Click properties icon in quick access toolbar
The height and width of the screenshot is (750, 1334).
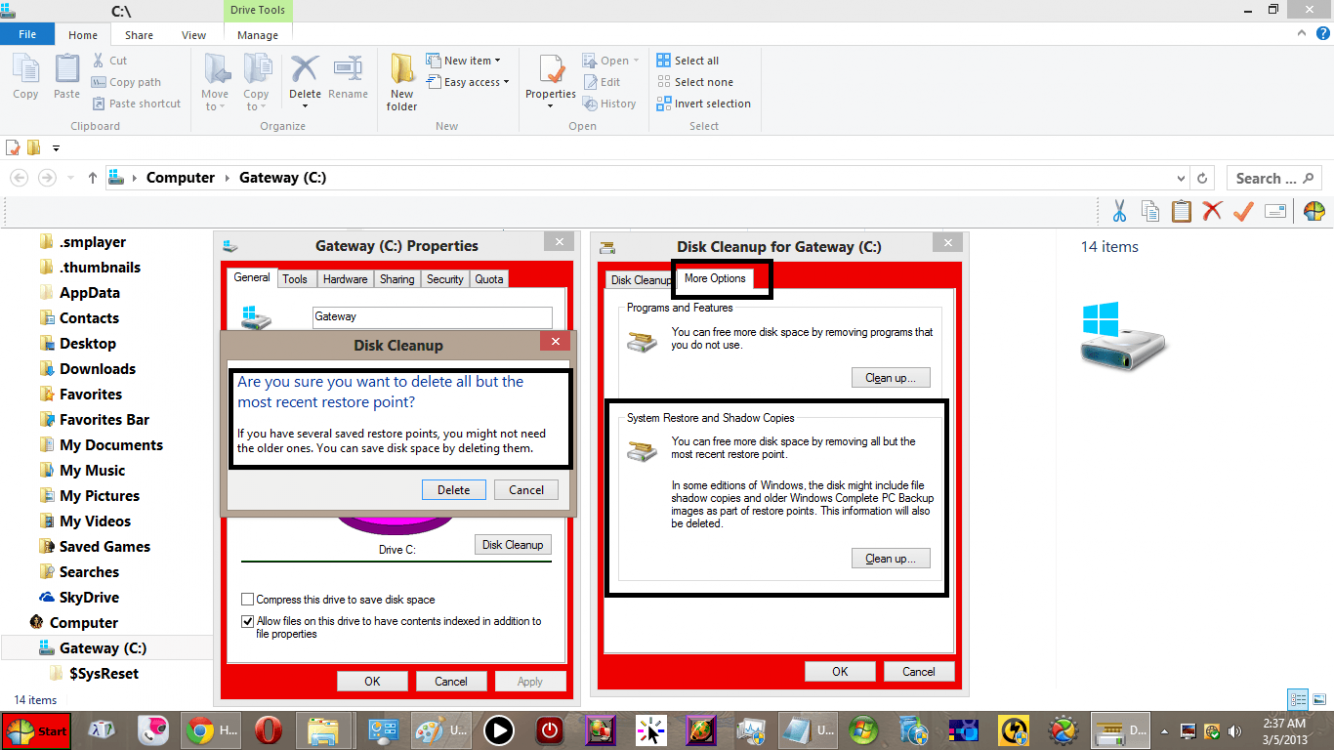13,148
